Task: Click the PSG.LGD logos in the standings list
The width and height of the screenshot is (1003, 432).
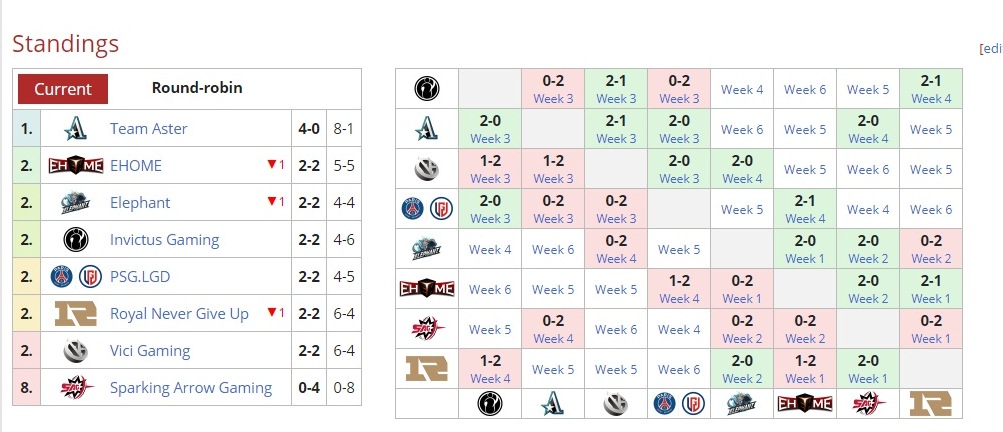Action: [76, 277]
